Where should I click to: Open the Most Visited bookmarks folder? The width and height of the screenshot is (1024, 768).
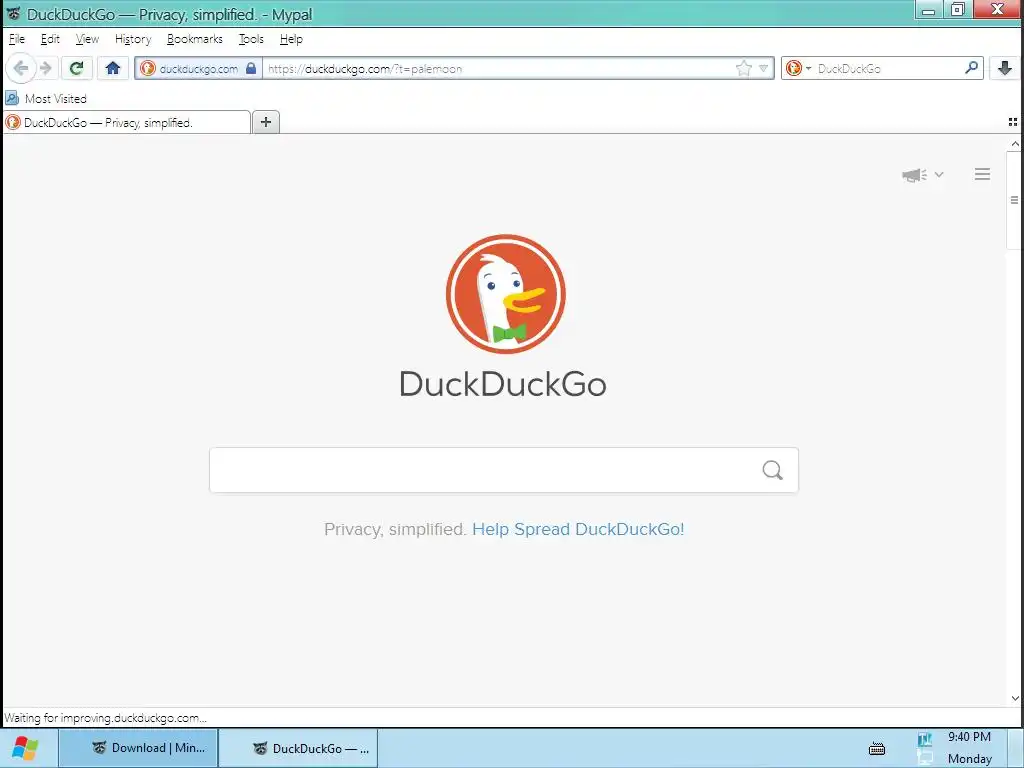point(46,99)
